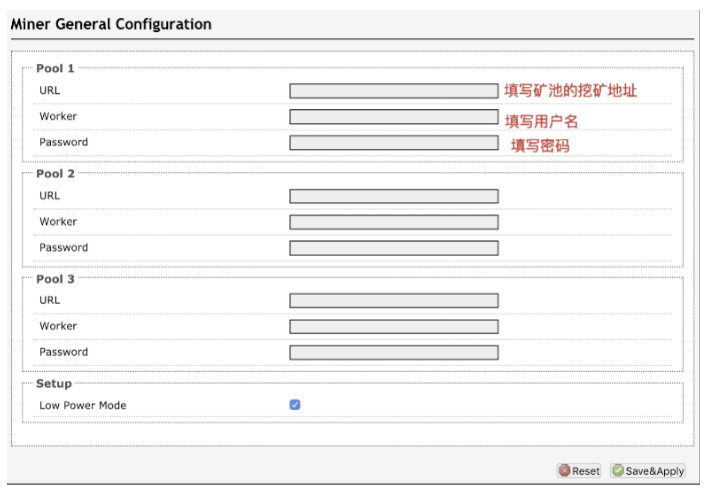Click the Pool 3 section legend
The height and width of the screenshot is (496, 719).
click(x=55, y=279)
